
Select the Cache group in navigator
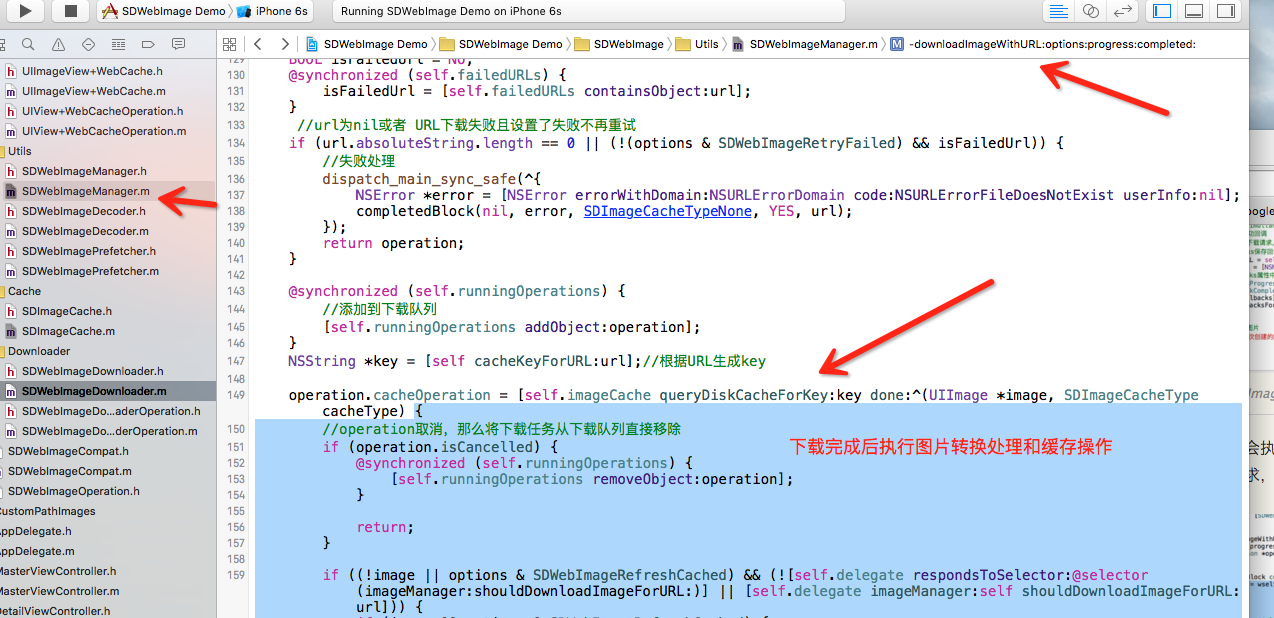24,291
